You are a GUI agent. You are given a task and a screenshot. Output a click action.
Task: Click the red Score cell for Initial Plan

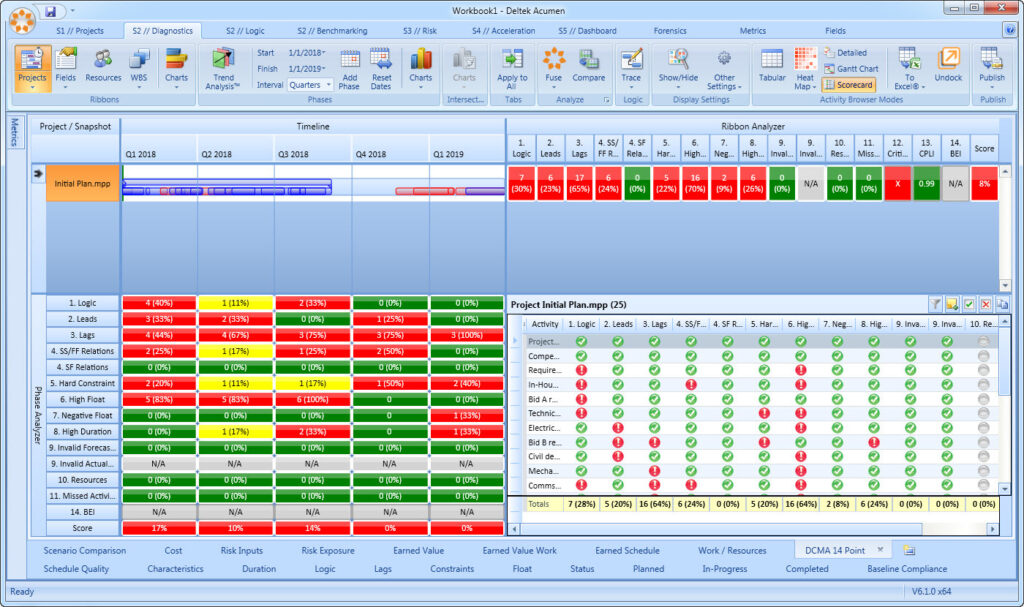(984, 184)
